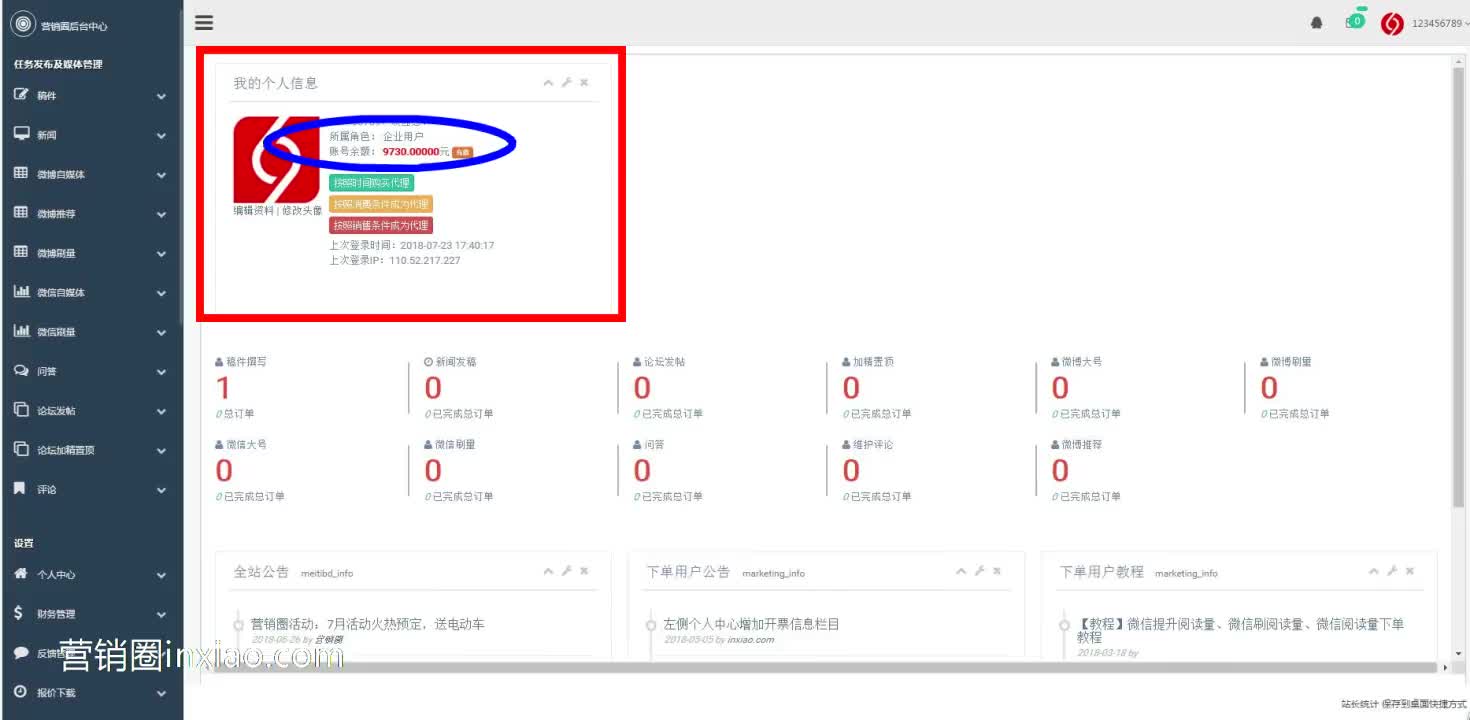Image resolution: width=1470 pixels, height=720 pixels.
Task: Open announcement 营销圈活动:7月活动火热预定
Action: (368, 624)
